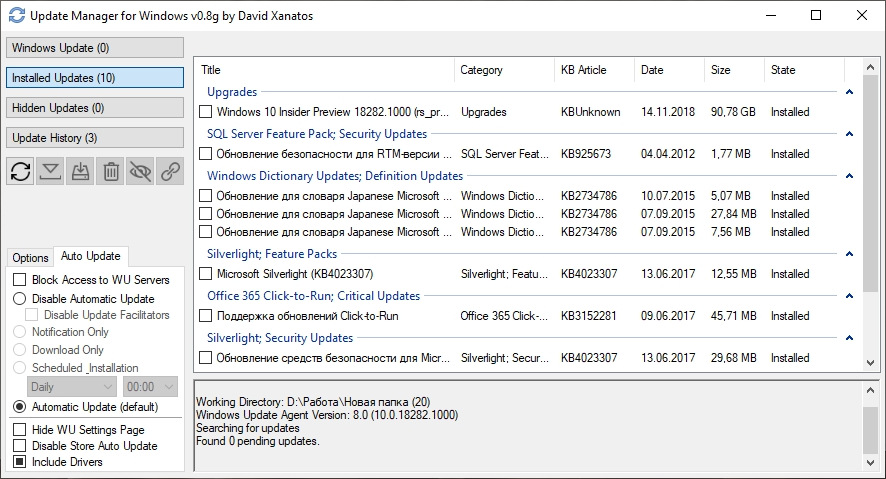Check the Microsoft Silverlight (KB4023307) row

[206, 274]
